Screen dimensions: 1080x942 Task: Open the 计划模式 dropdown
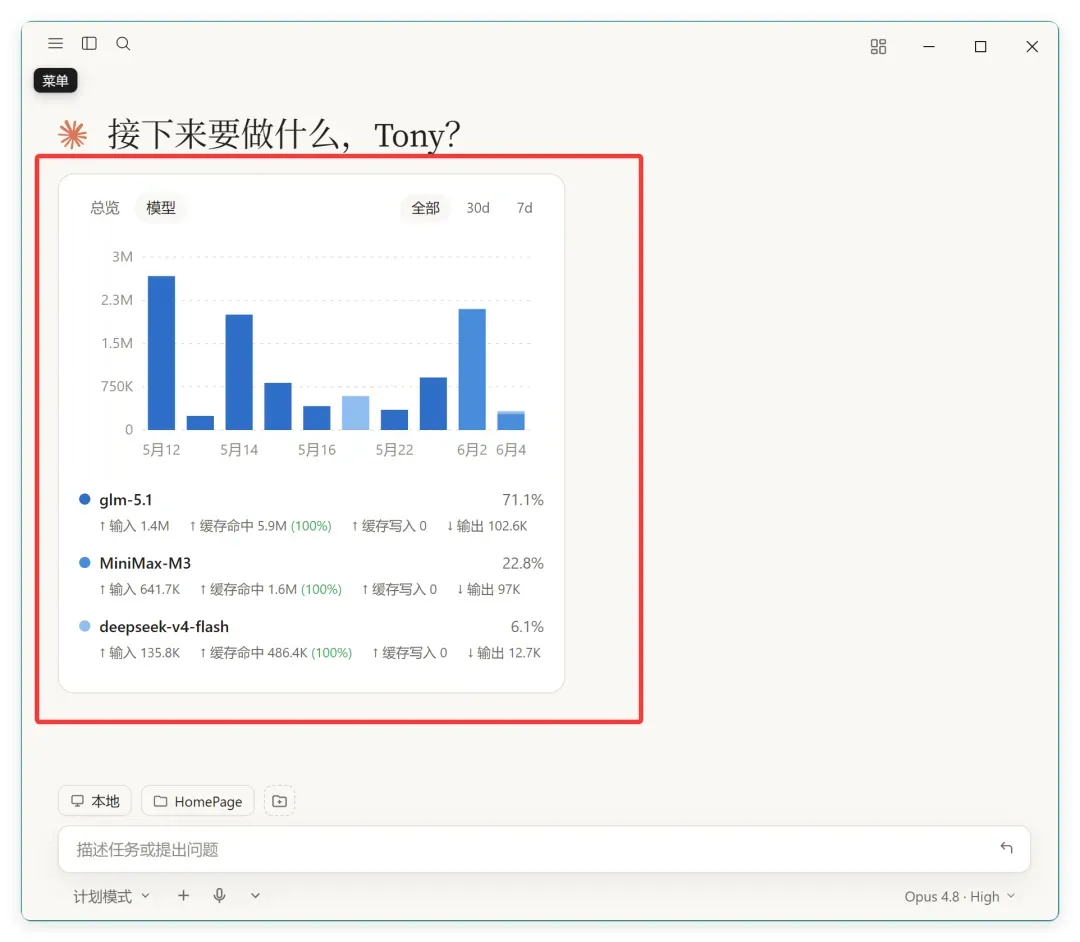point(112,896)
